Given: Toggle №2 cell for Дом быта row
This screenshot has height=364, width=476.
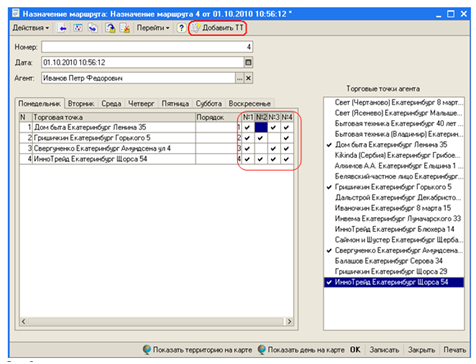Looking at the screenshot, I should (x=261, y=127).
